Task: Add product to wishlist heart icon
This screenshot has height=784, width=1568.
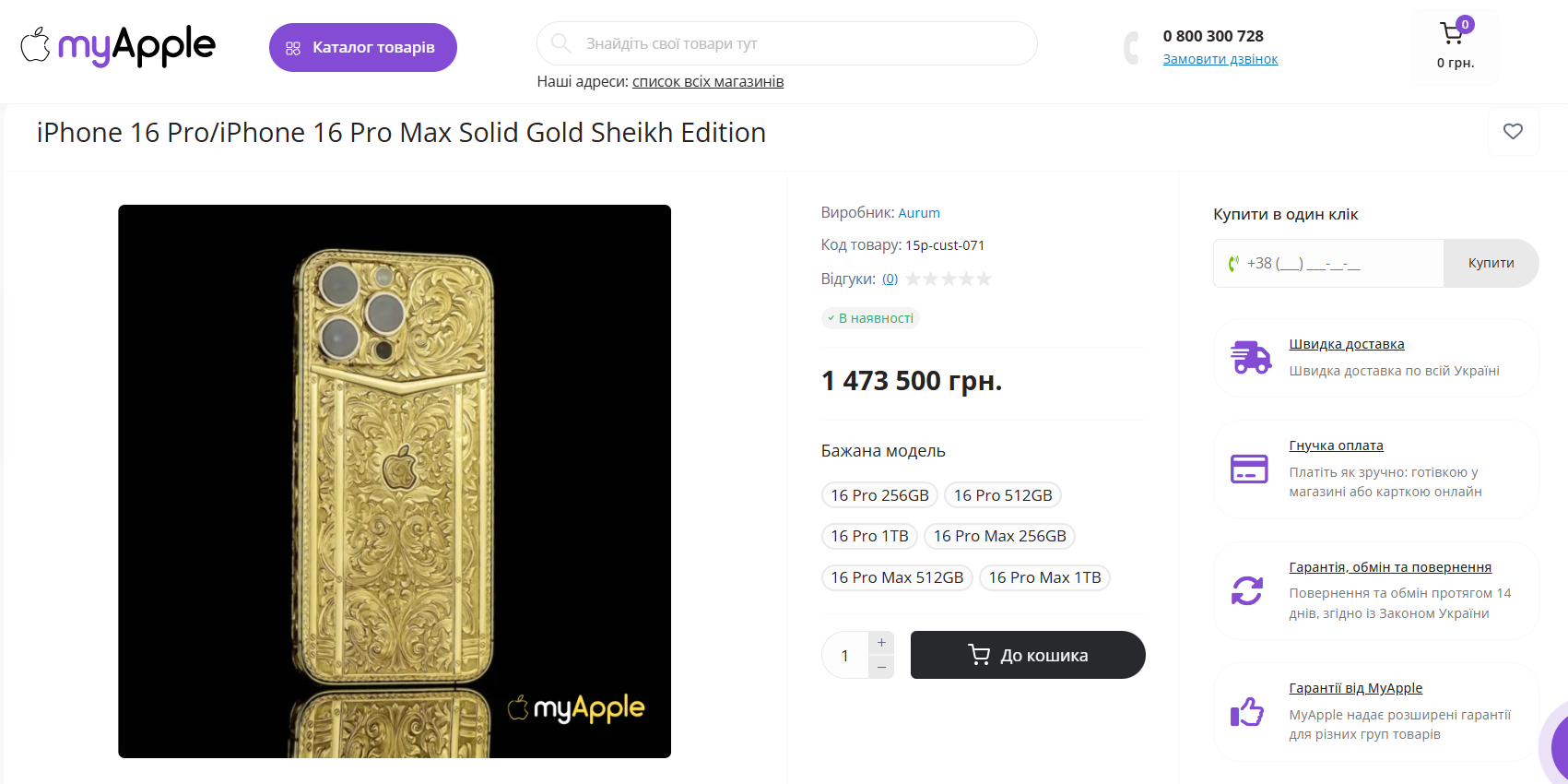Action: pyautogui.click(x=1513, y=132)
